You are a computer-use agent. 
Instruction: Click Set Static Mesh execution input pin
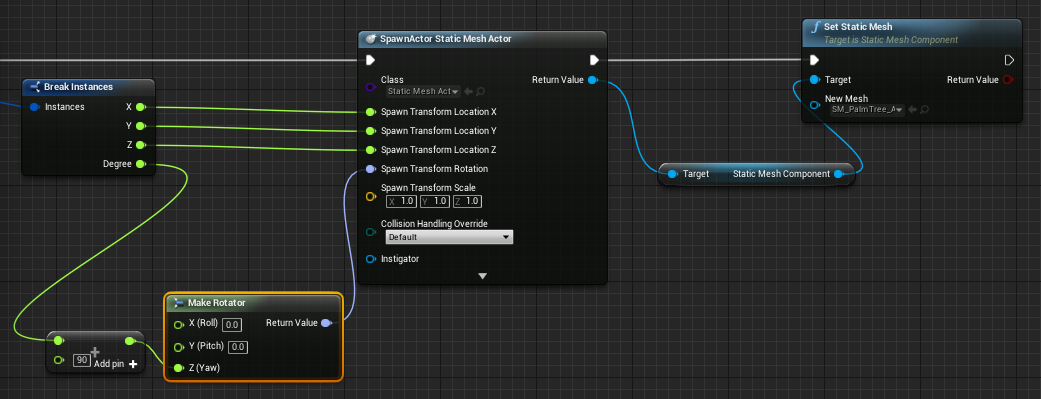814,60
